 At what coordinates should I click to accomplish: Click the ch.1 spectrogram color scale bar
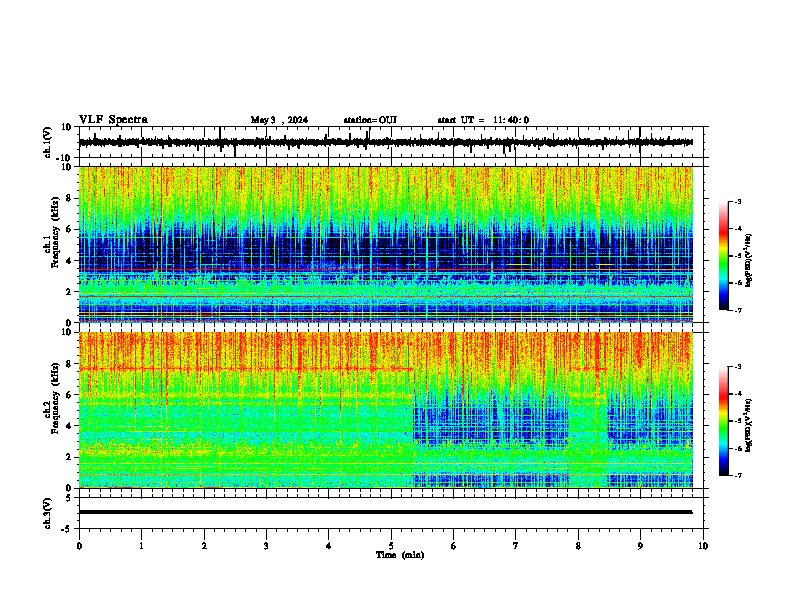click(723, 256)
